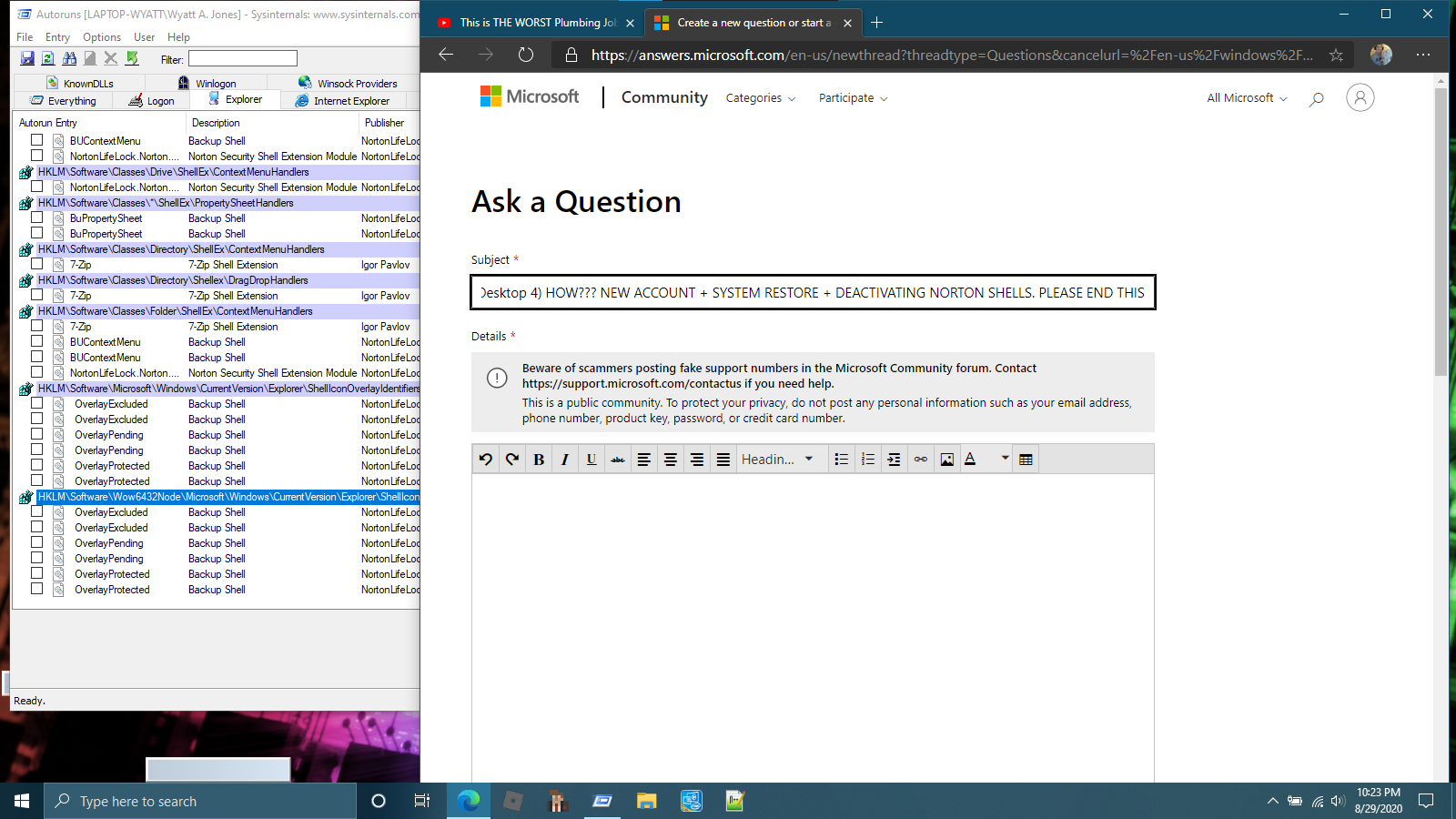The width and height of the screenshot is (1456, 819).
Task: Align text left in the editor
Action: [644, 460]
